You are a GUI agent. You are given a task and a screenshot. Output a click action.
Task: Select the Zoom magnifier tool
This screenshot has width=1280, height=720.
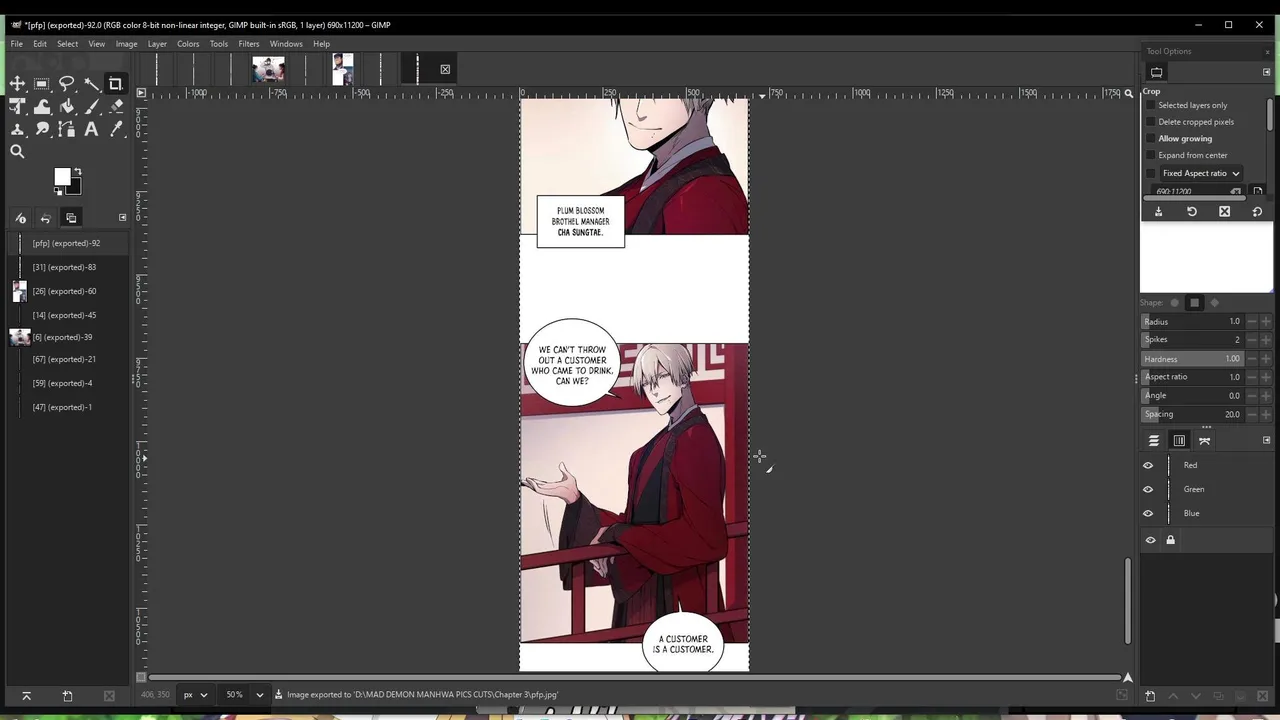click(17, 152)
